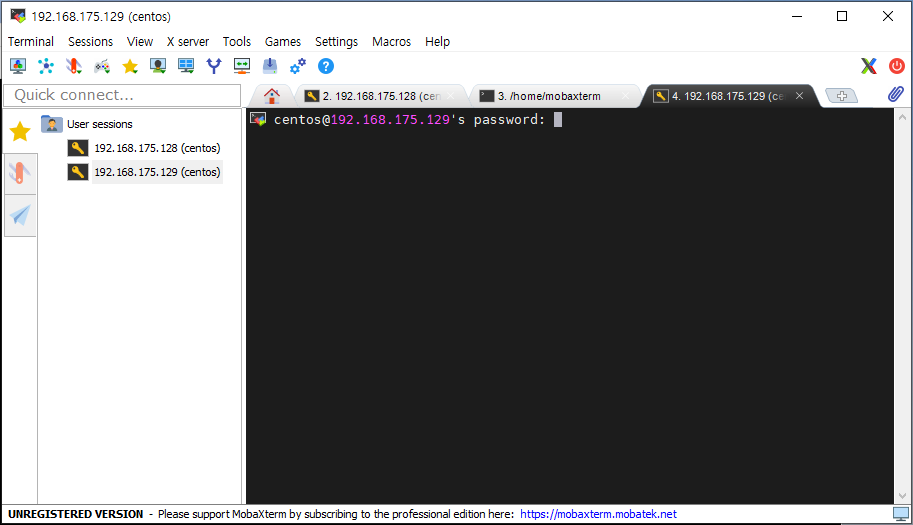This screenshot has width=913, height=525.
Task: Open the Macros paper plane sidebar tab
Action: (20, 215)
